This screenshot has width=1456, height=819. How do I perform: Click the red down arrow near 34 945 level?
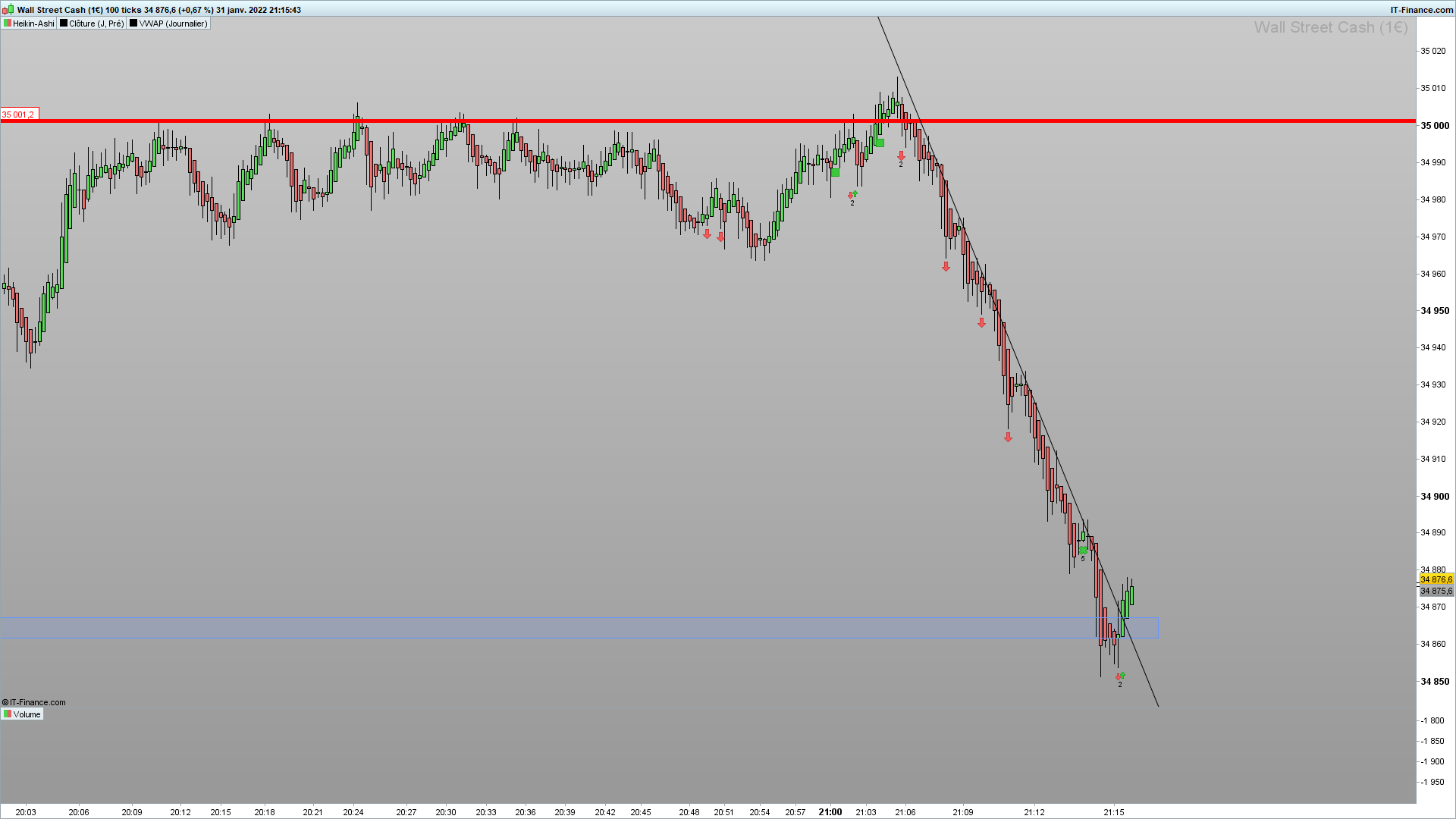pos(981,323)
